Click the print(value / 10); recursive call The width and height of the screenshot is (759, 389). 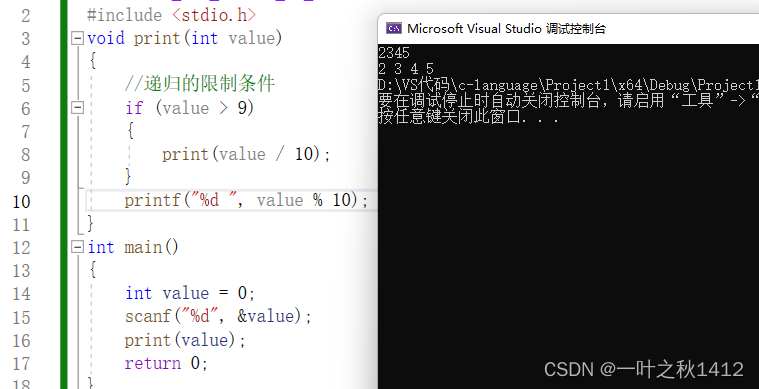pyautogui.click(x=246, y=154)
